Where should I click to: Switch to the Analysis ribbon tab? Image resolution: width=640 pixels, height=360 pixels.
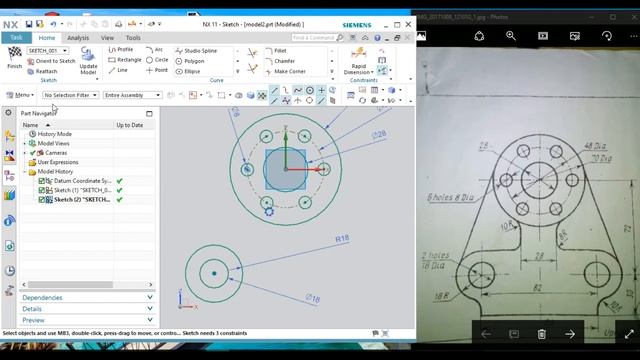(x=78, y=38)
